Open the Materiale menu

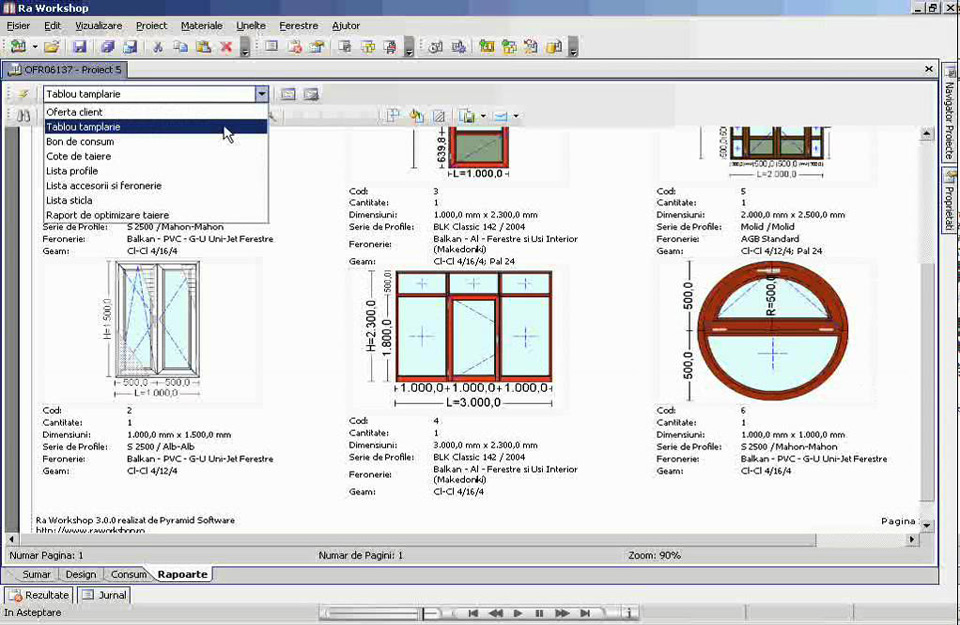(201, 26)
